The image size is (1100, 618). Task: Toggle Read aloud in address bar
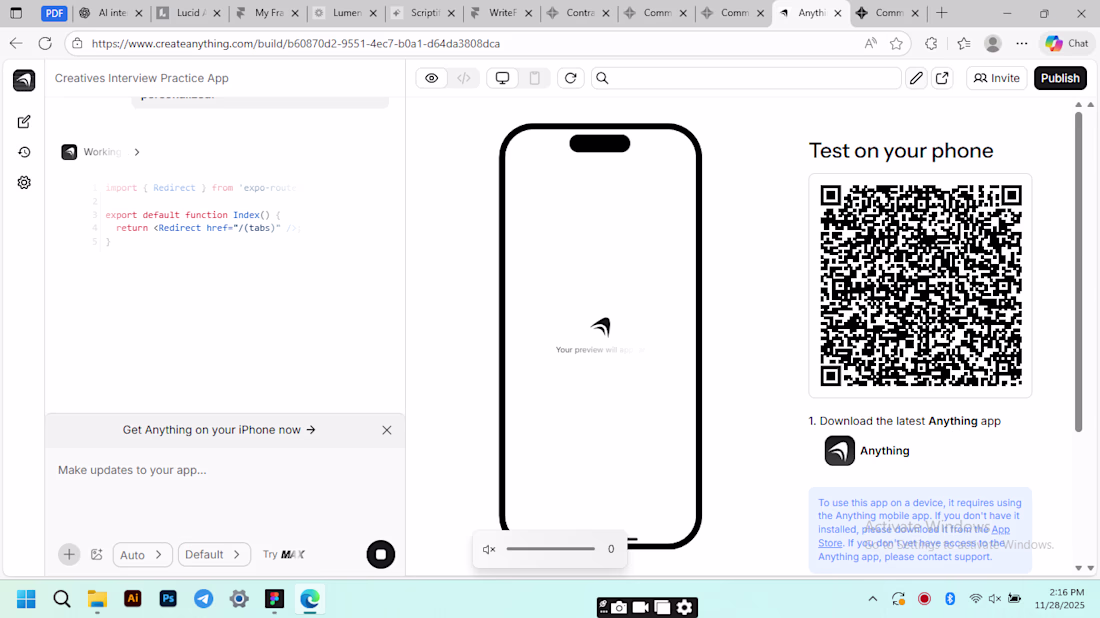tap(871, 43)
